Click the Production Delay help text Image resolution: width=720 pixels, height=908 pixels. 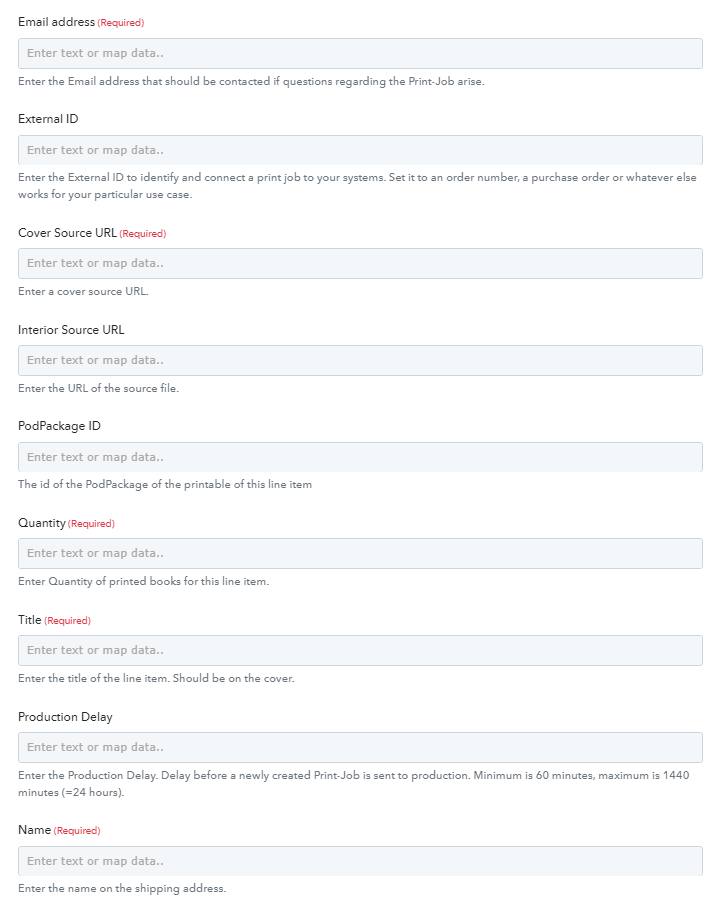pos(353,783)
